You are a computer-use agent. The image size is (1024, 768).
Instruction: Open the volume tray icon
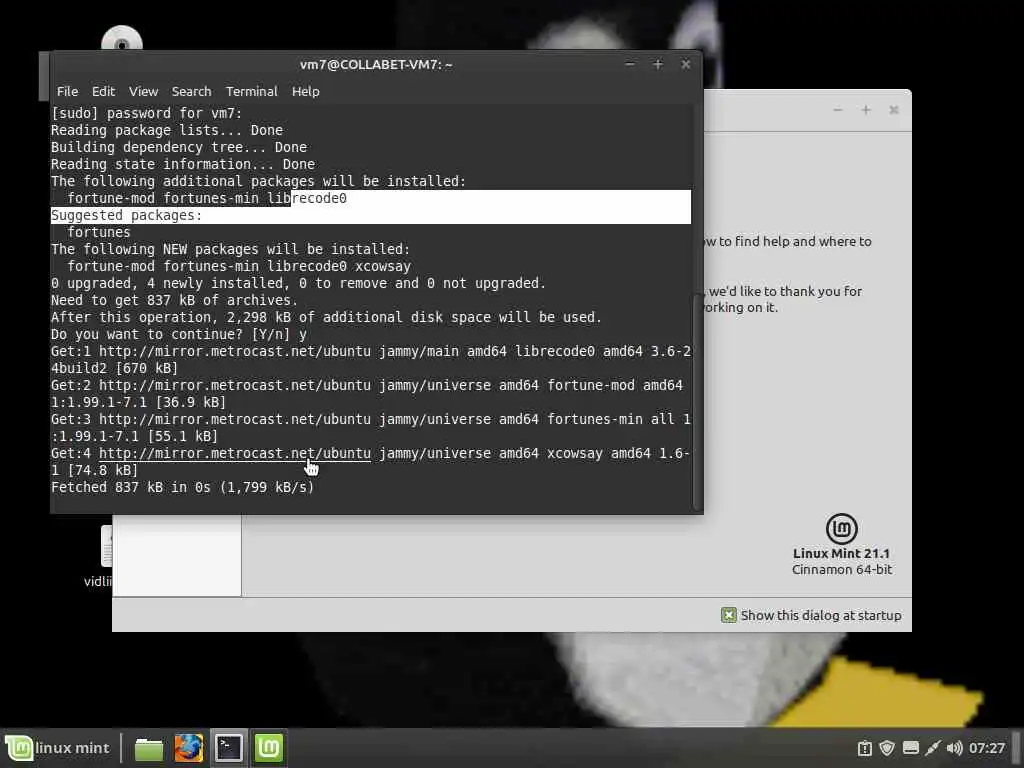point(954,748)
